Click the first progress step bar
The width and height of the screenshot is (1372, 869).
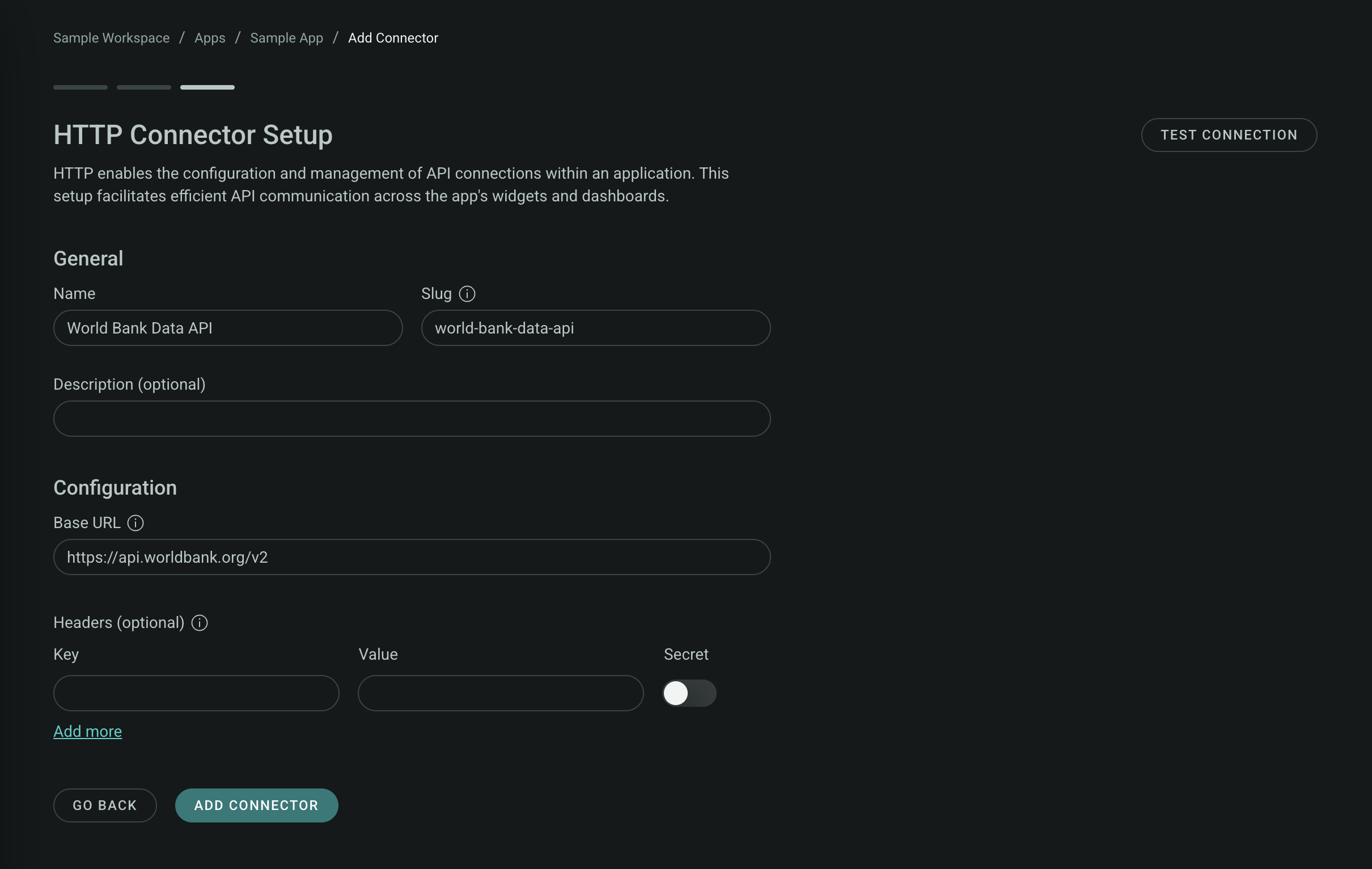pyautogui.click(x=81, y=87)
